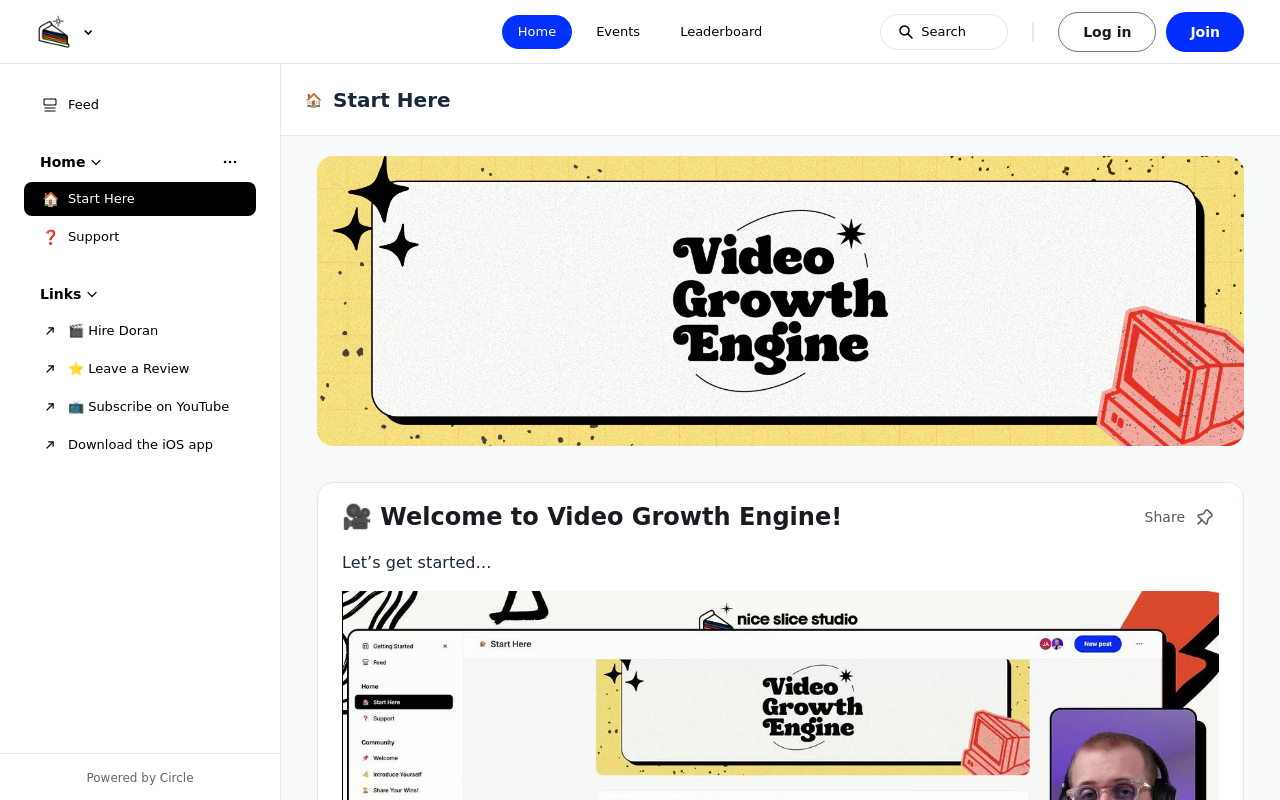
Task: Go to the Leaderboard tab
Action: (x=721, y=32)
